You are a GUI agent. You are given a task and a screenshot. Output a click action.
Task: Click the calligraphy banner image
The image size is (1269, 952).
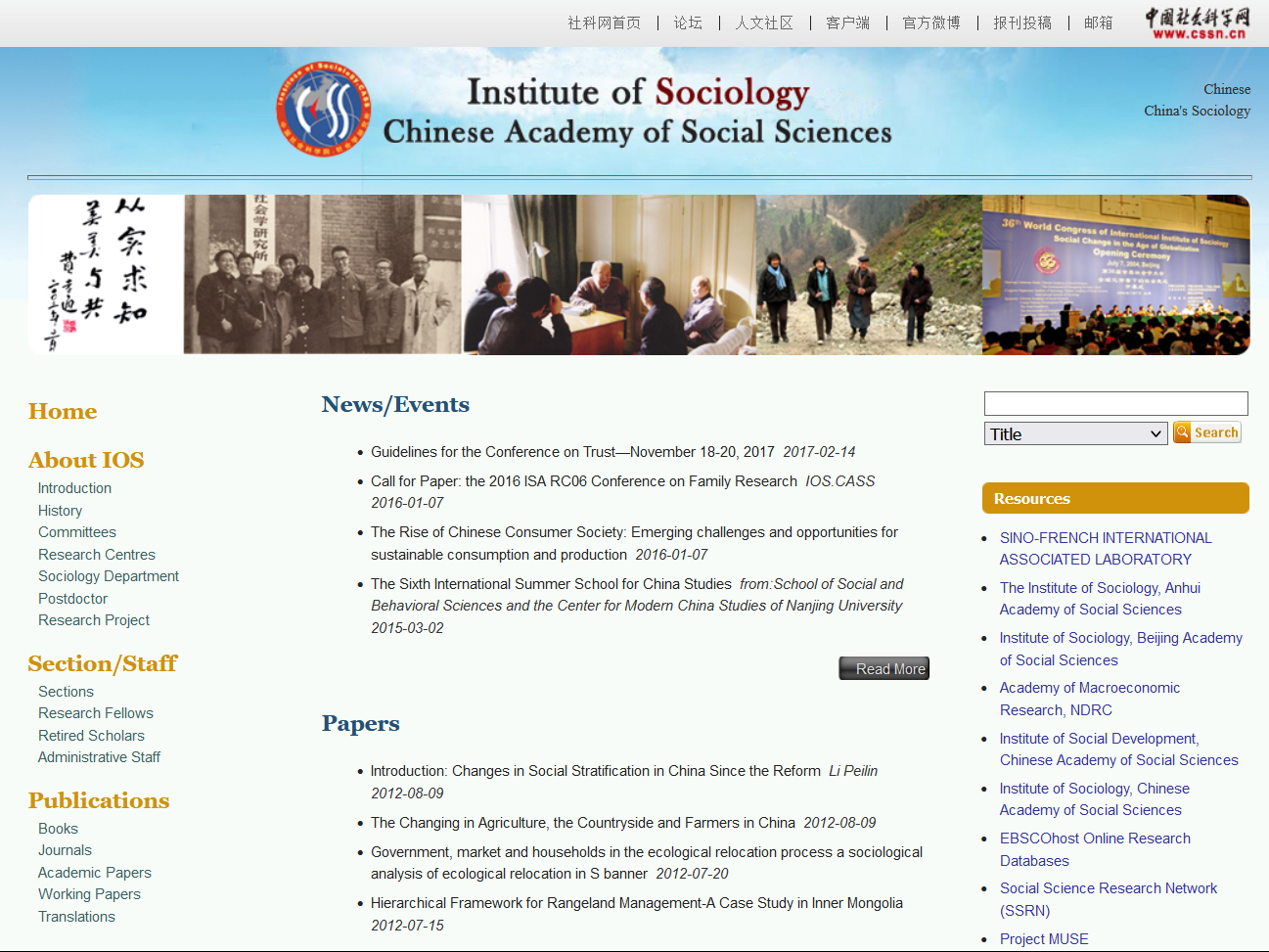tap(106, 274)
